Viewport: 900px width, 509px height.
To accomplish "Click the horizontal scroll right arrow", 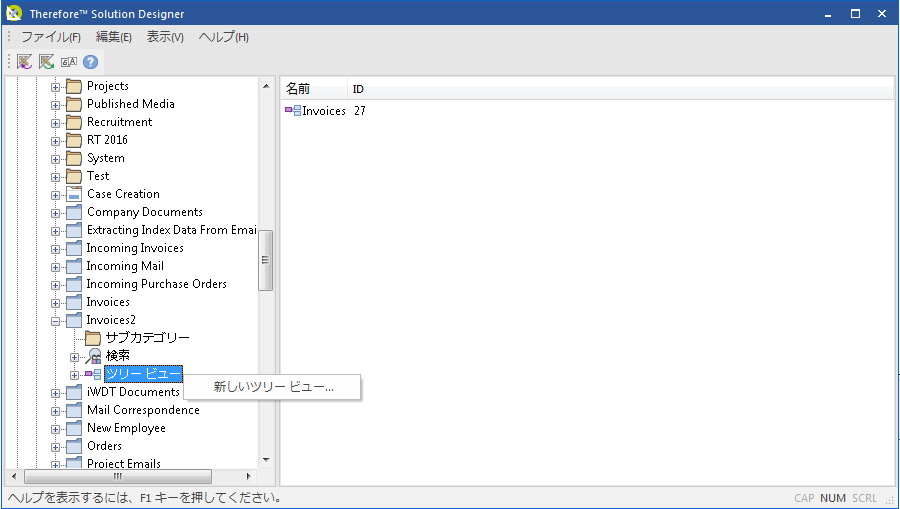I will [249, 476].
